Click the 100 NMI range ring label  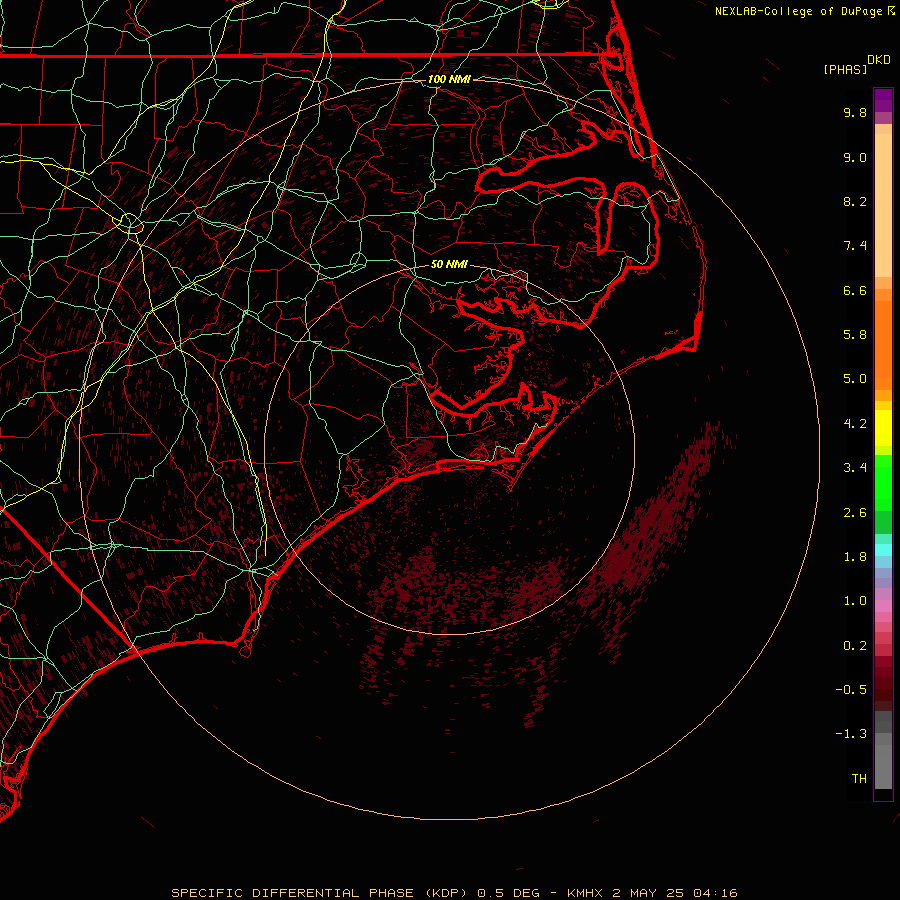(x=449, y=79)
